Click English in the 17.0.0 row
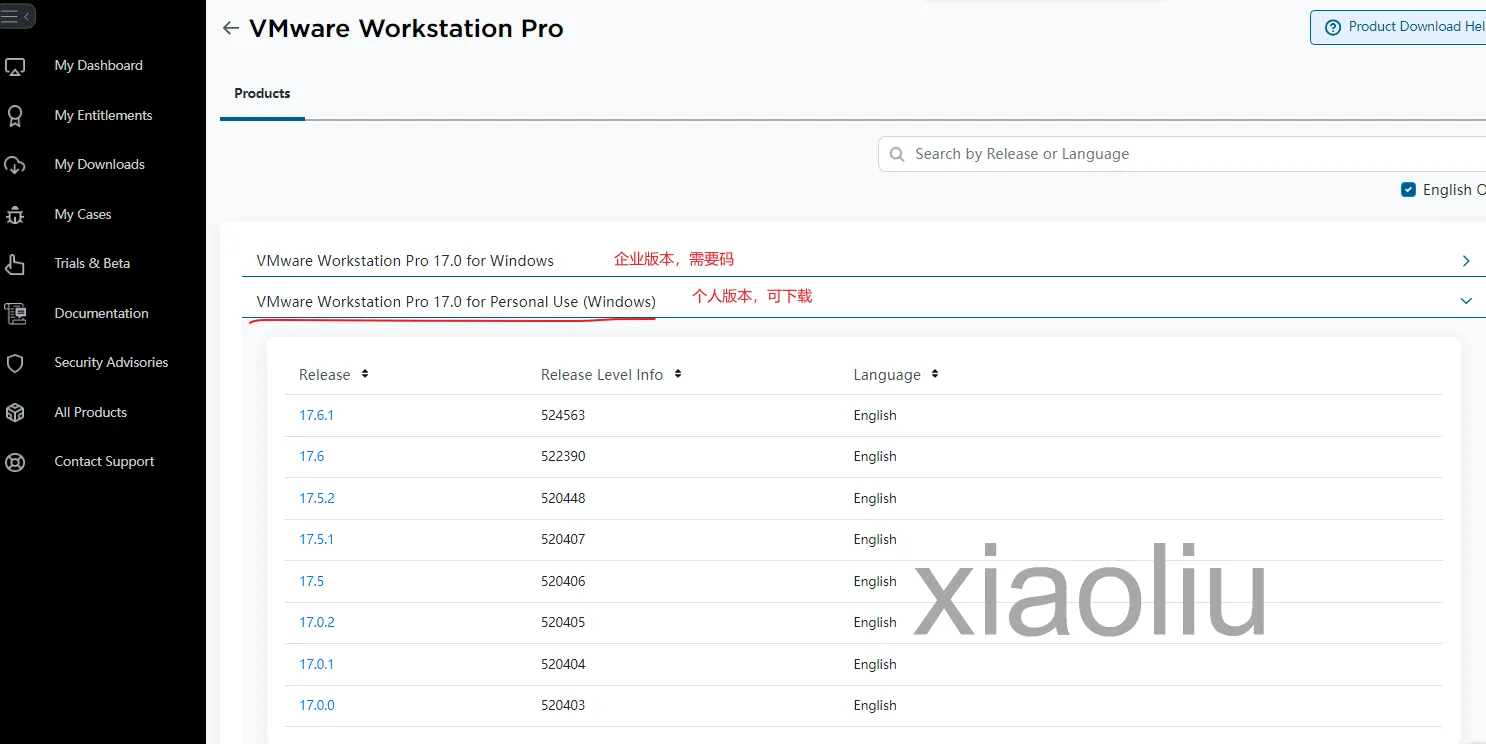The image size is (1486, 744). pos(875,706)
